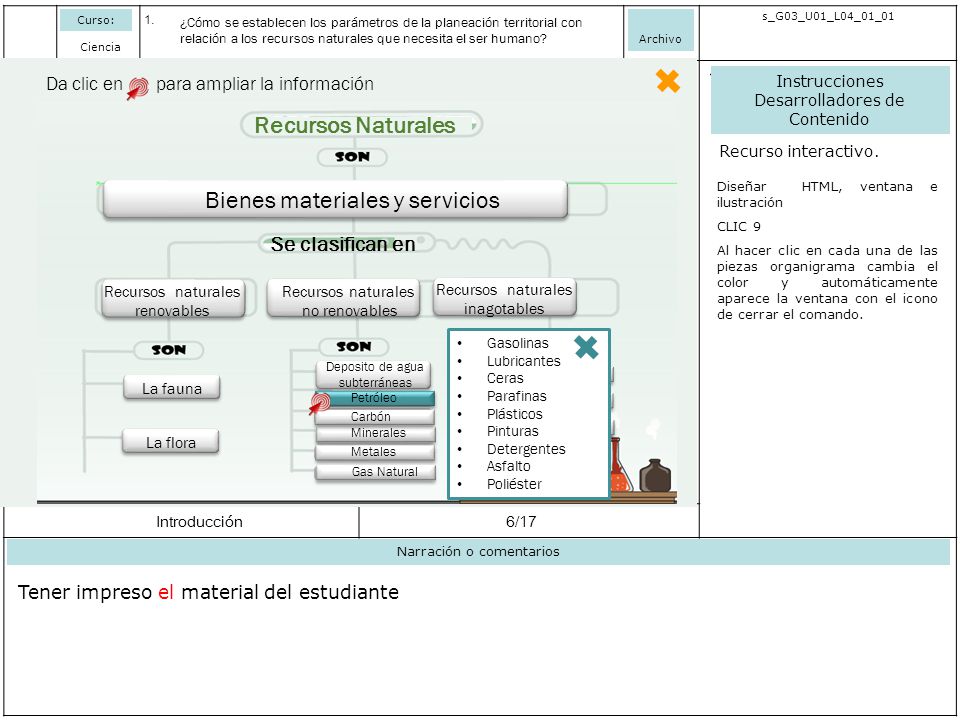This screenshot has width=960, height=720.
Task: Click Lubricantes in the popup list
Action: pyautogui.click(x=523, y=361)
